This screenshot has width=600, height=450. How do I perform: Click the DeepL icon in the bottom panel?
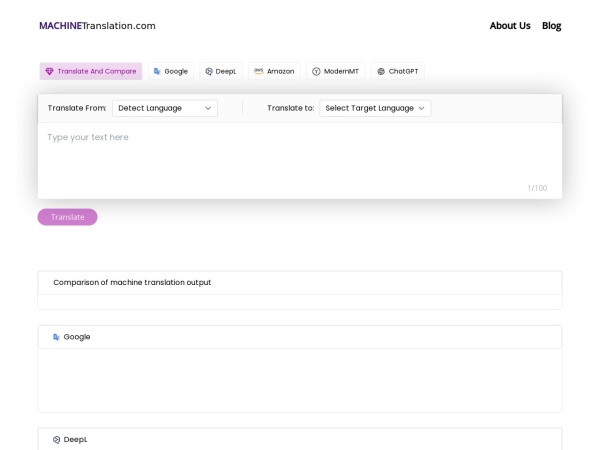pos(56,439)
